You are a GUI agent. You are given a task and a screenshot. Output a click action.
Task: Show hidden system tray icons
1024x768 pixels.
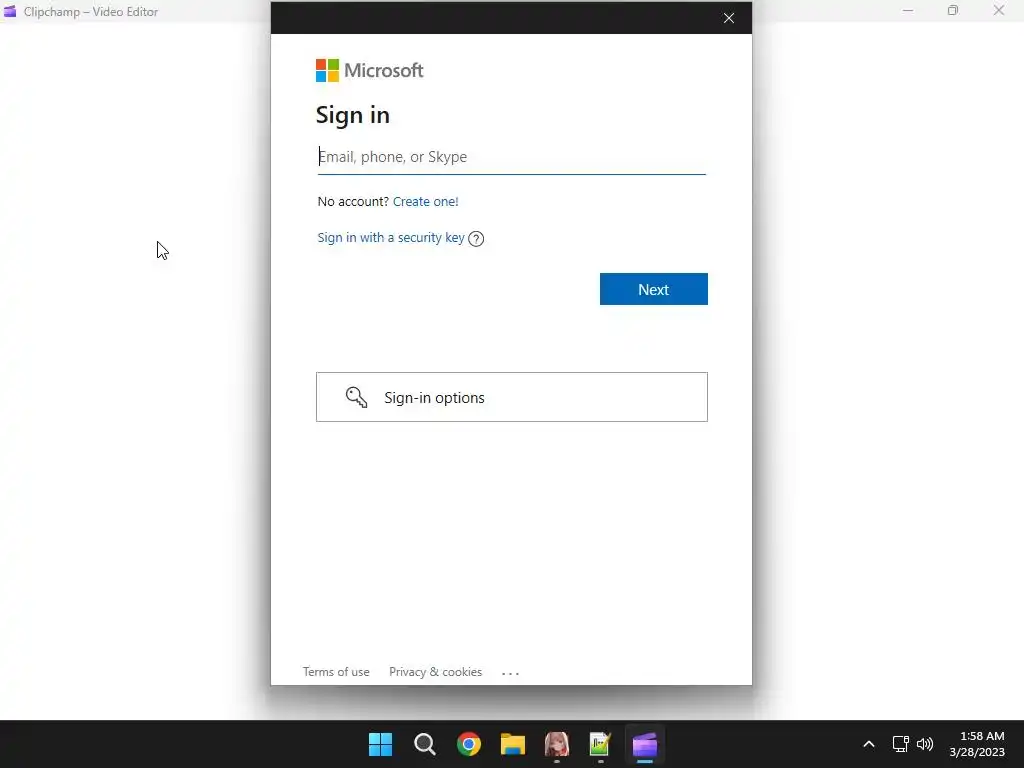point(869,744)
